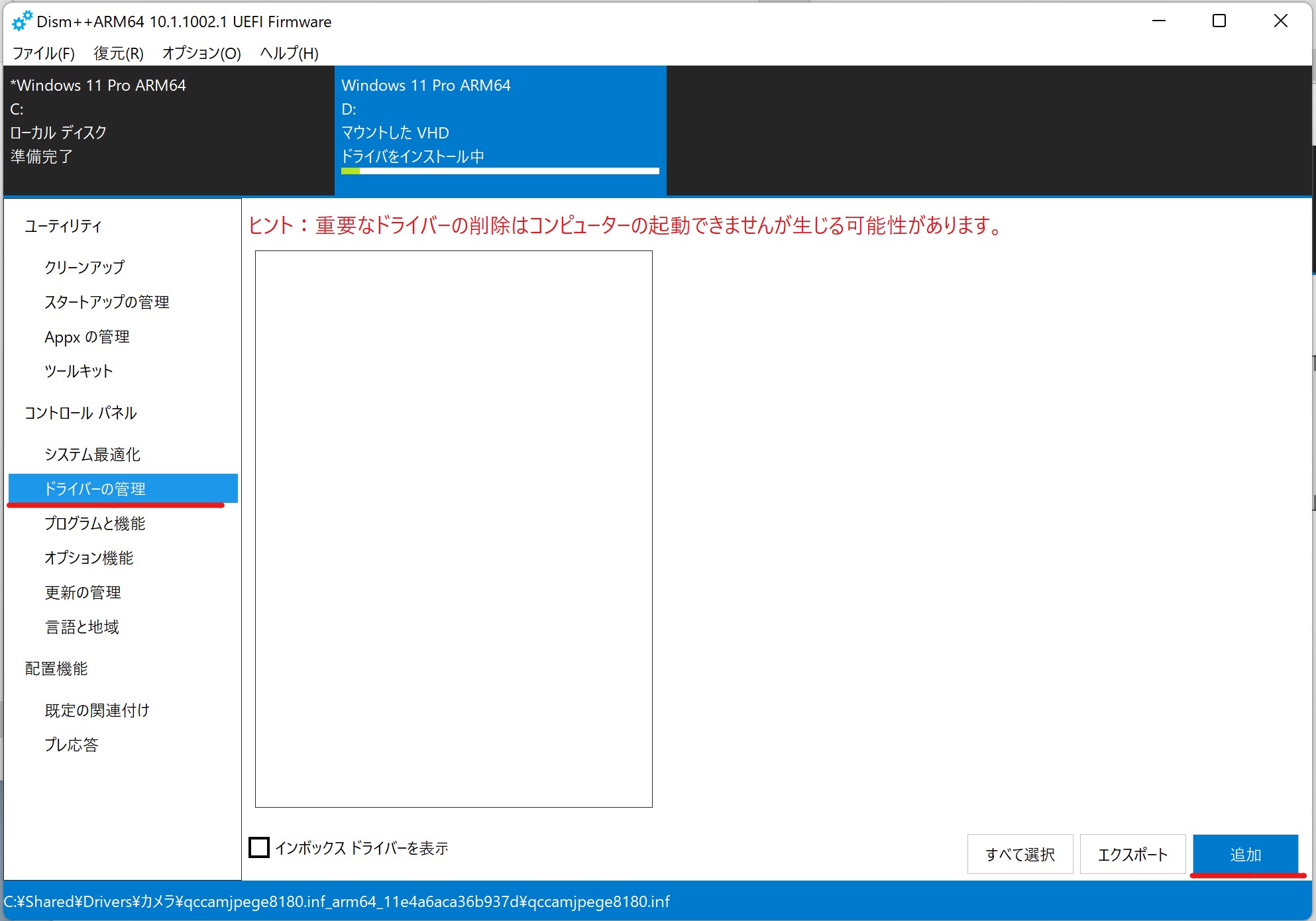Click inside the empty driver list box
Screen dimensions: 1316x921
tap(454, 529)
